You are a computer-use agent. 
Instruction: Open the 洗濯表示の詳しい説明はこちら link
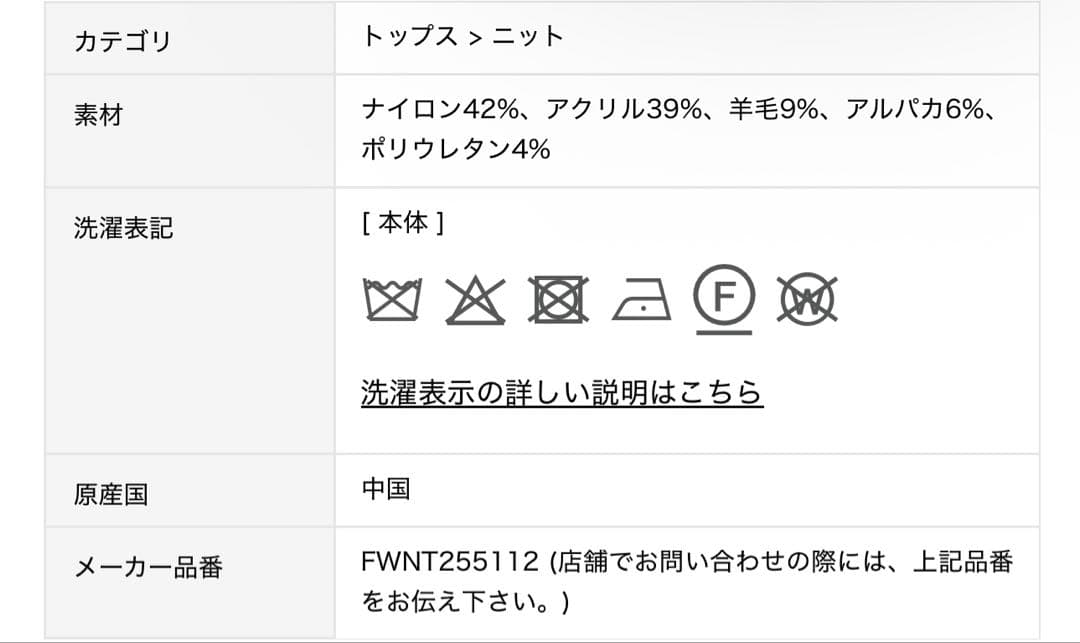pyautogui.click(x=561, y=392)
